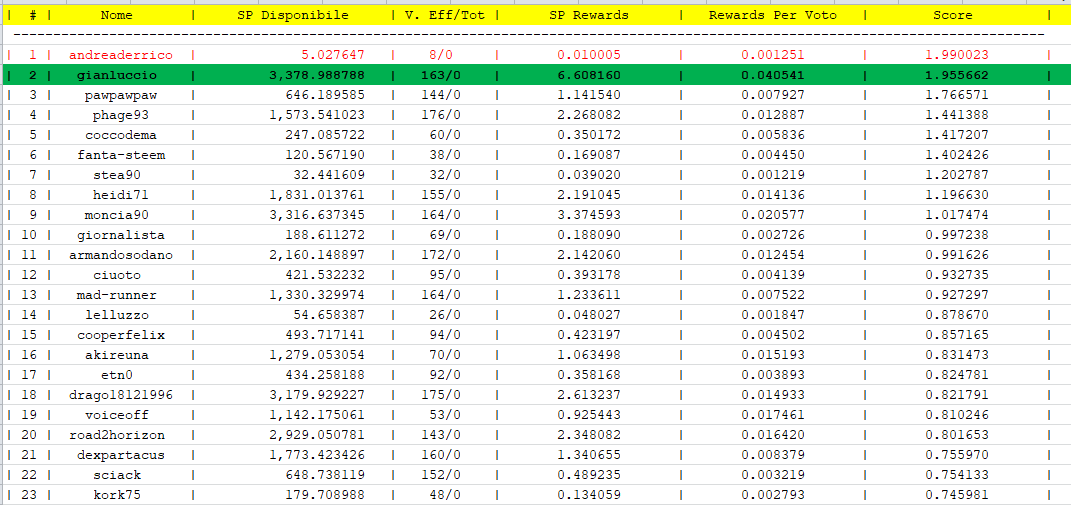Click SP Rewards value 1.233611
The height and width of the screenshot is (505, 1071).
click(x=589, y=295)
